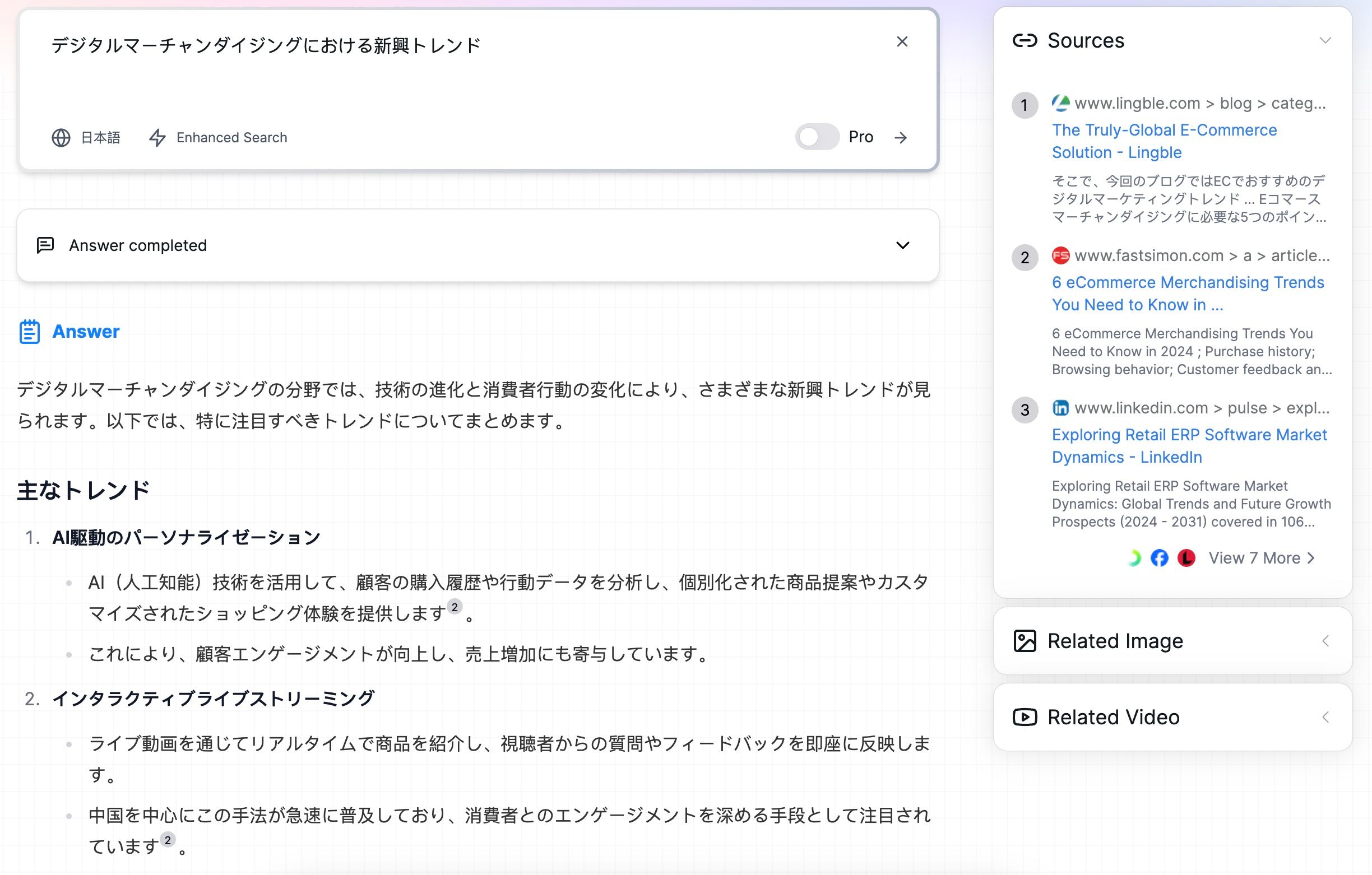Submit the search with the arrow button
This screenshot has height=875, width=1372.
(901, 137)
